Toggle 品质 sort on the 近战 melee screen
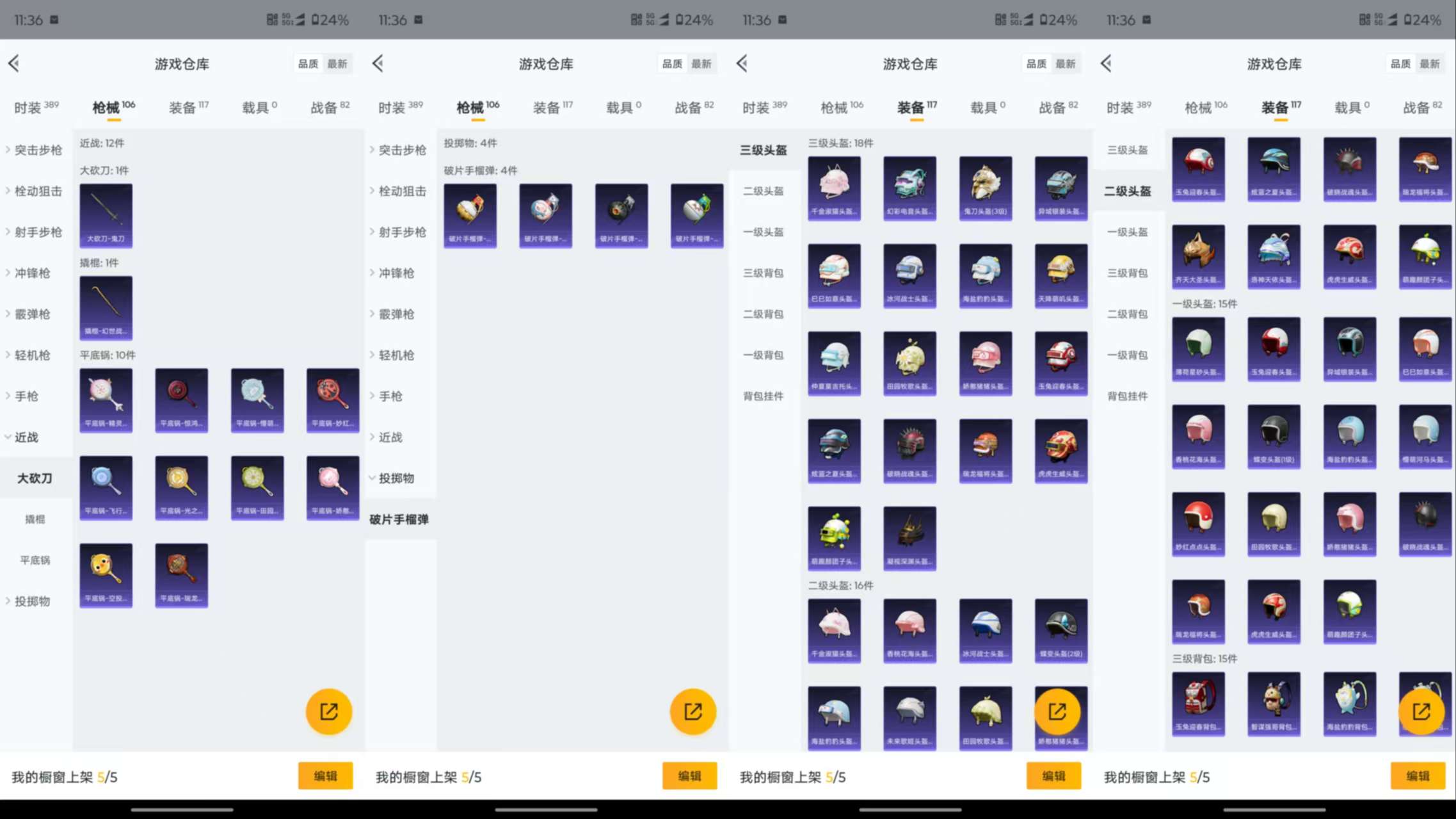The image size is (1456, 819). click(x=308, y=63)
